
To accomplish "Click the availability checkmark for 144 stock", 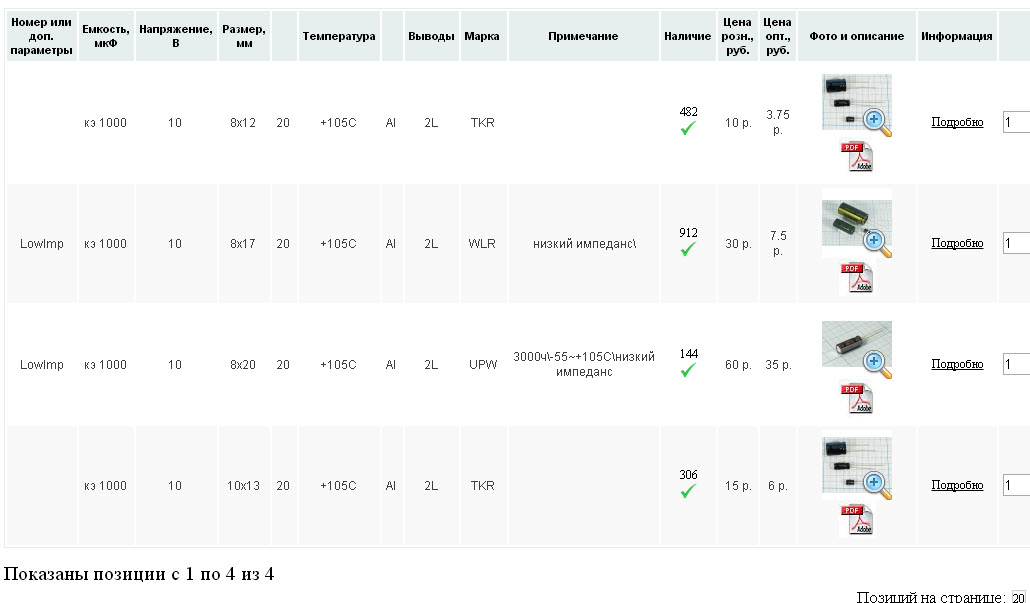I will [688, 370].
